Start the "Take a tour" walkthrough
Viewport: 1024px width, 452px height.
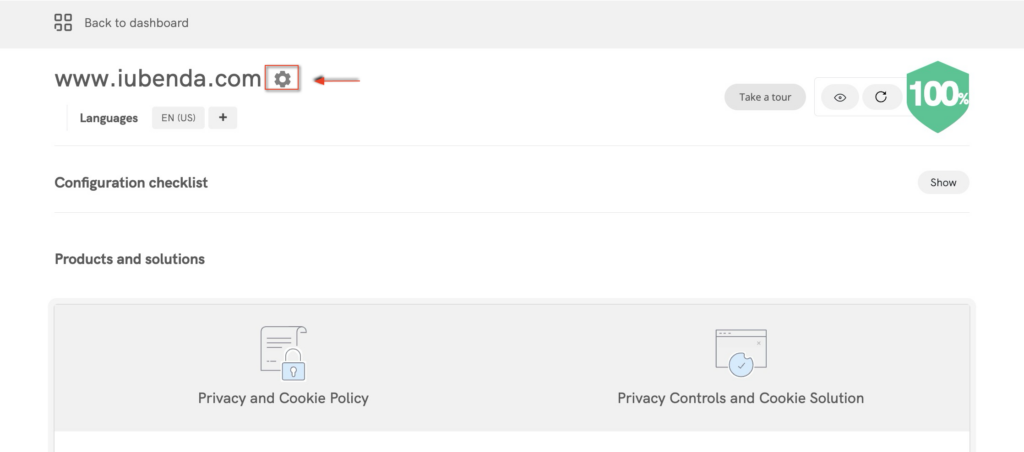tap(765, 97)
